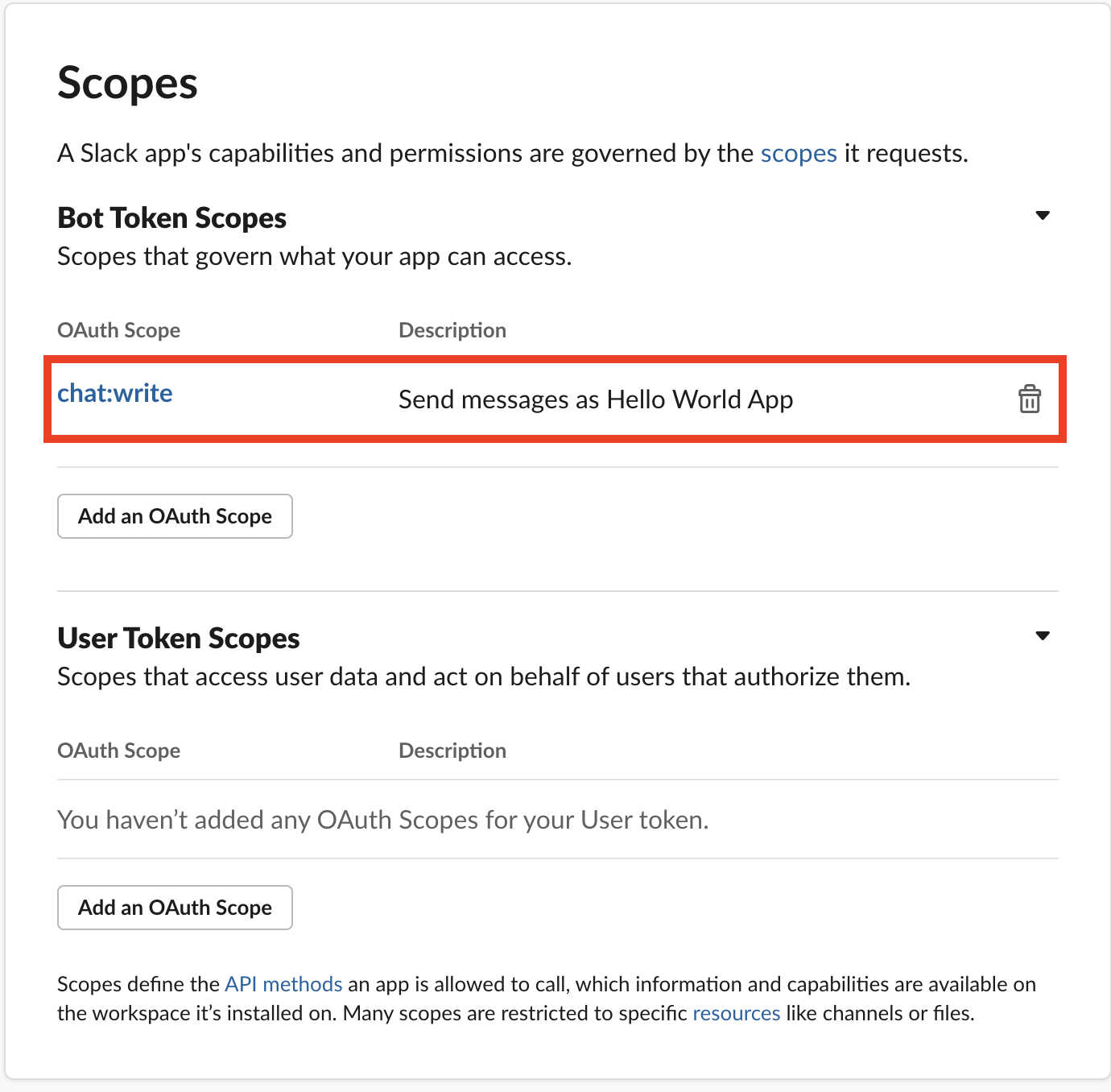Collapse the Bot Token Scopes section chevron
The width and height of the screenshot is (1111, 1092).
coord(1043,215)
